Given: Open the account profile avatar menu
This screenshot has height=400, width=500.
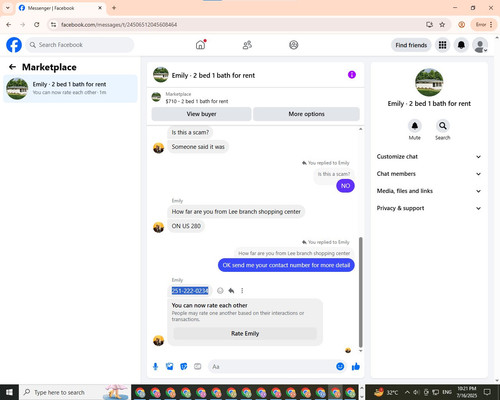Looking at the screenshot, I should (x=480, y=45).
